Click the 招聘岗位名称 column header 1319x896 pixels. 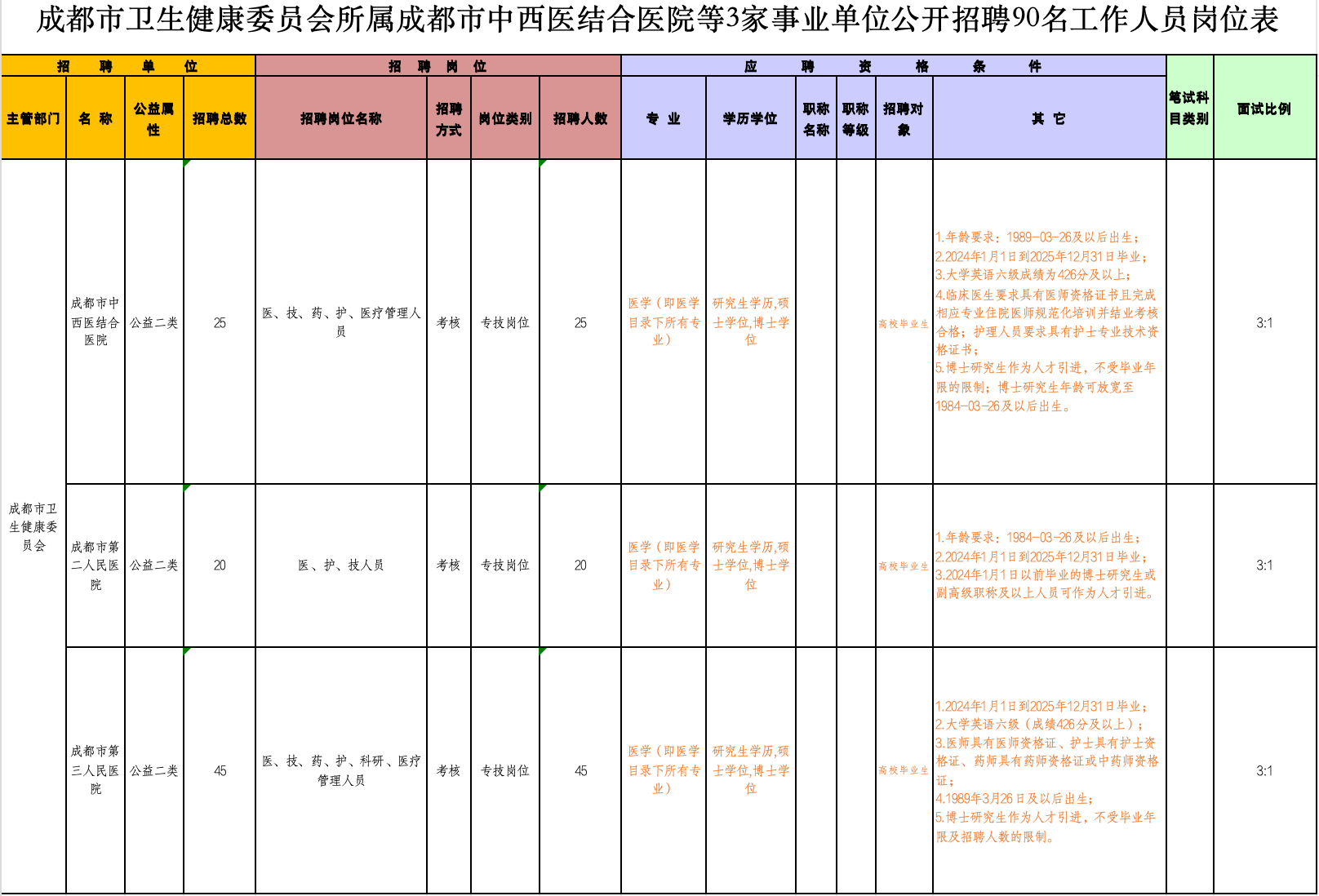[x=340, y=118]
